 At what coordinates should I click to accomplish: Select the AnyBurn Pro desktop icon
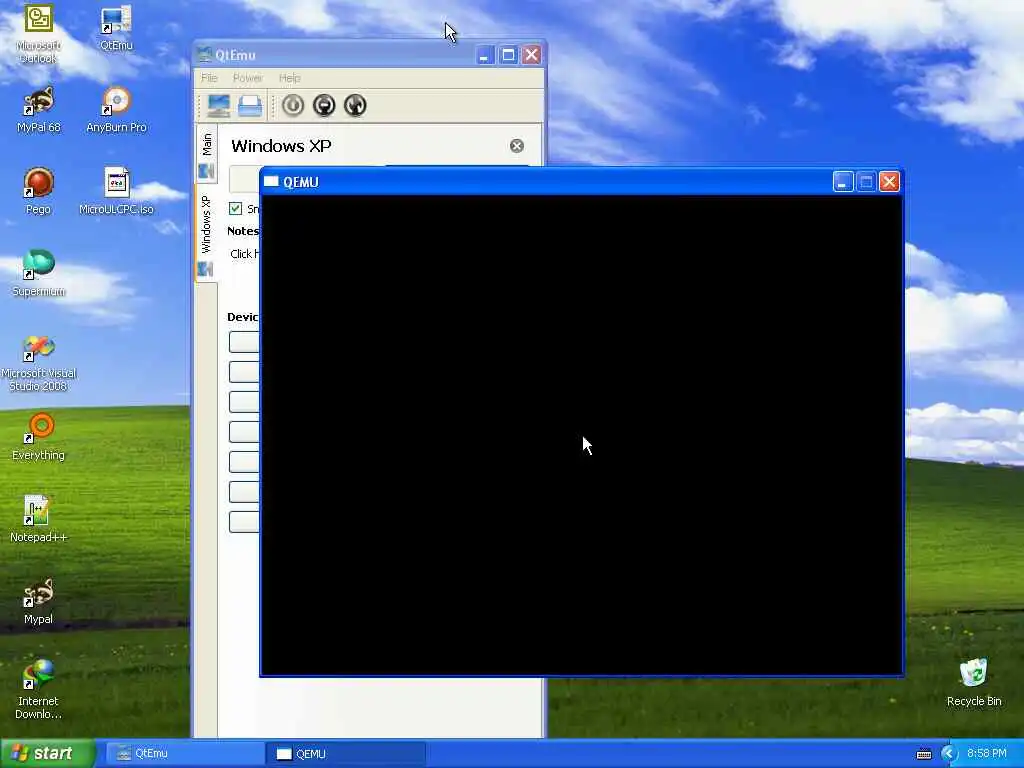point(116,110)
